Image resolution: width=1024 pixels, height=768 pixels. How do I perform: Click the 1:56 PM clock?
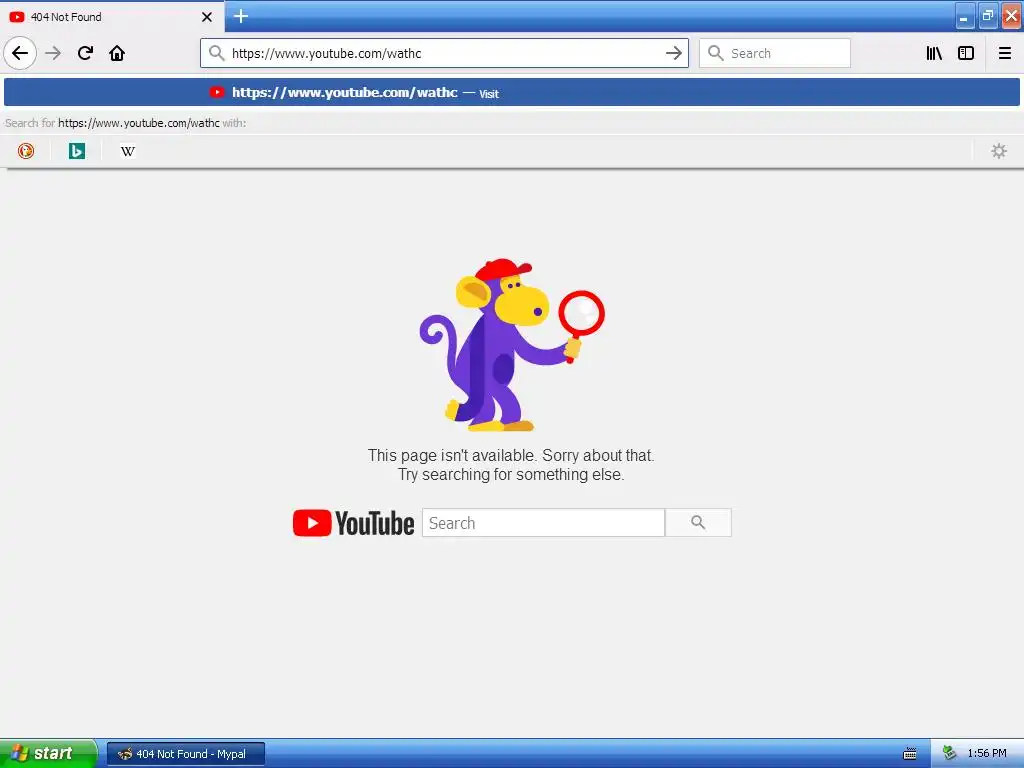point(987,753)
